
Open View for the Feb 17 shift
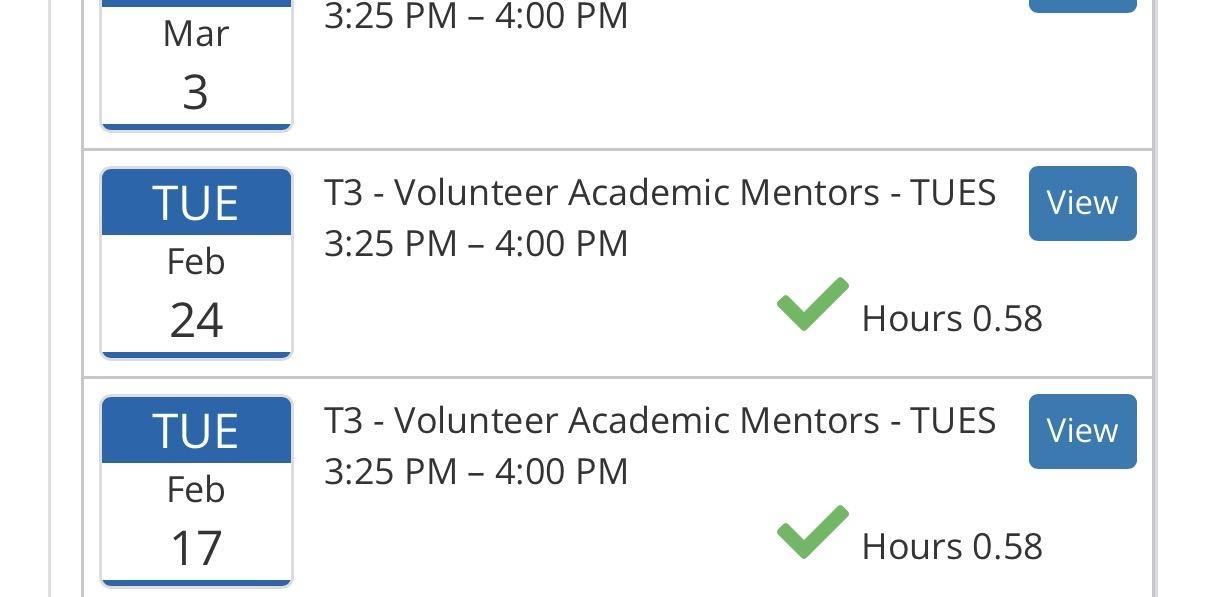click(1082, 431)
